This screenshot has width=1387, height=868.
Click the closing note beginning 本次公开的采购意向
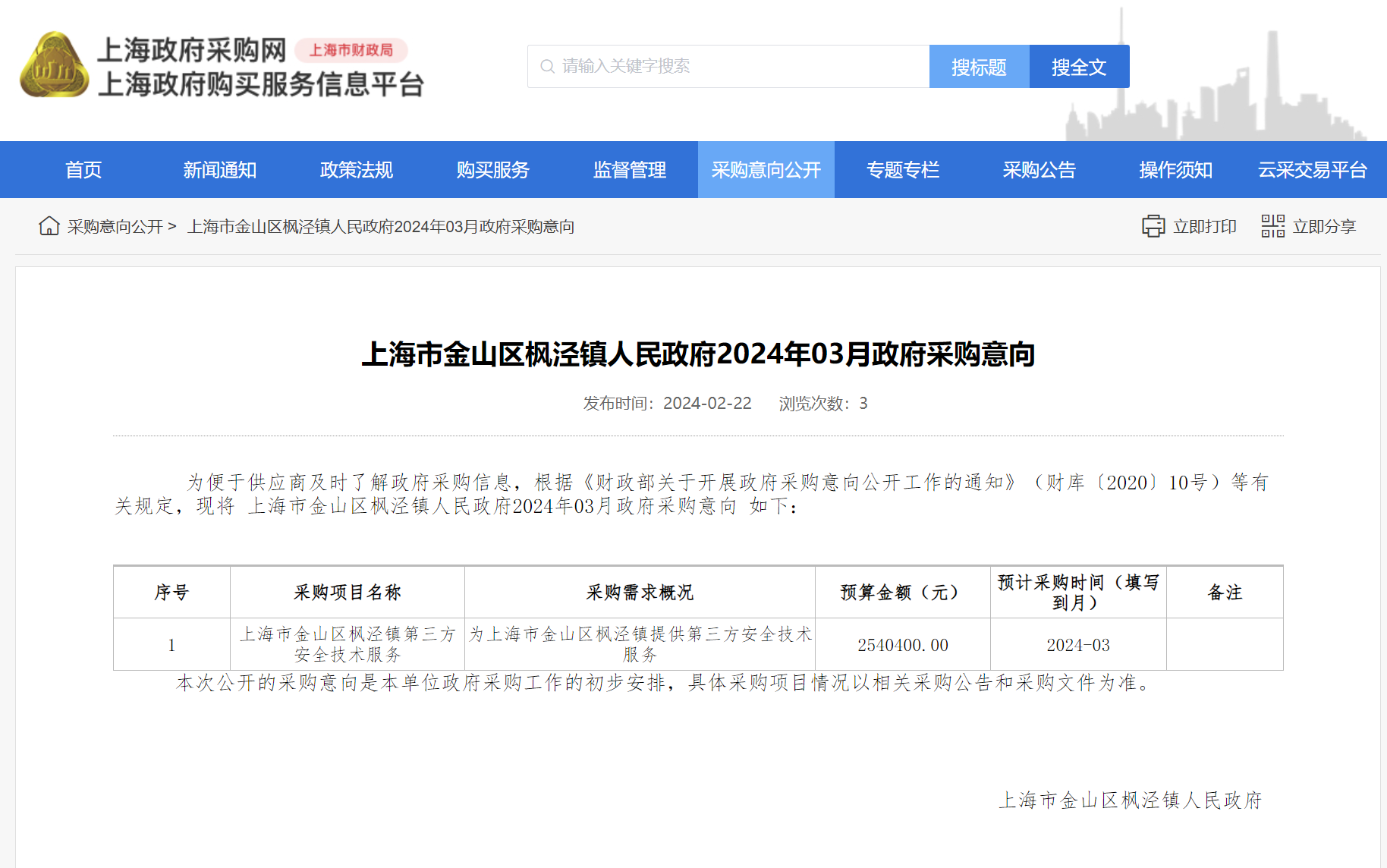[664, 683]
